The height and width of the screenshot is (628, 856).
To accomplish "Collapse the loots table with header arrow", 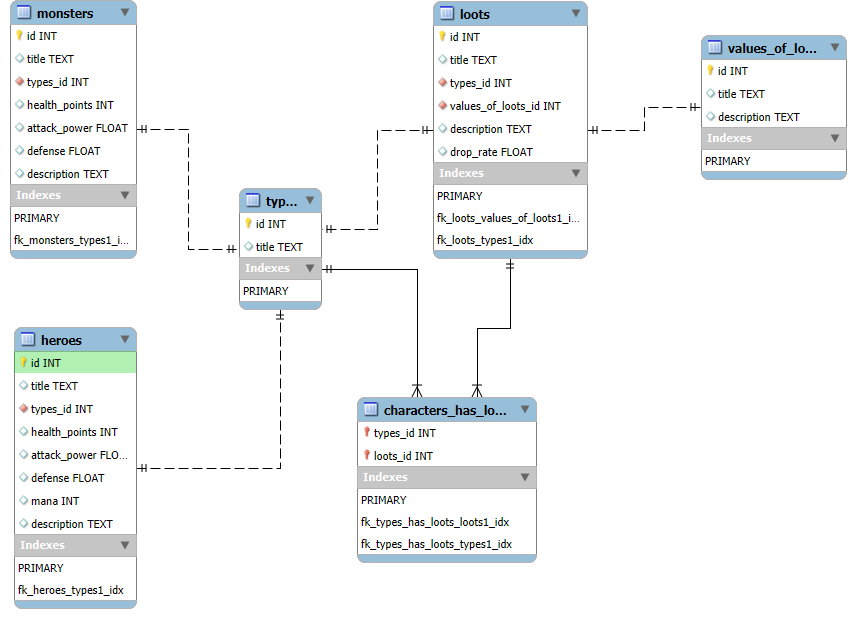I will click(x=576, y=14).
